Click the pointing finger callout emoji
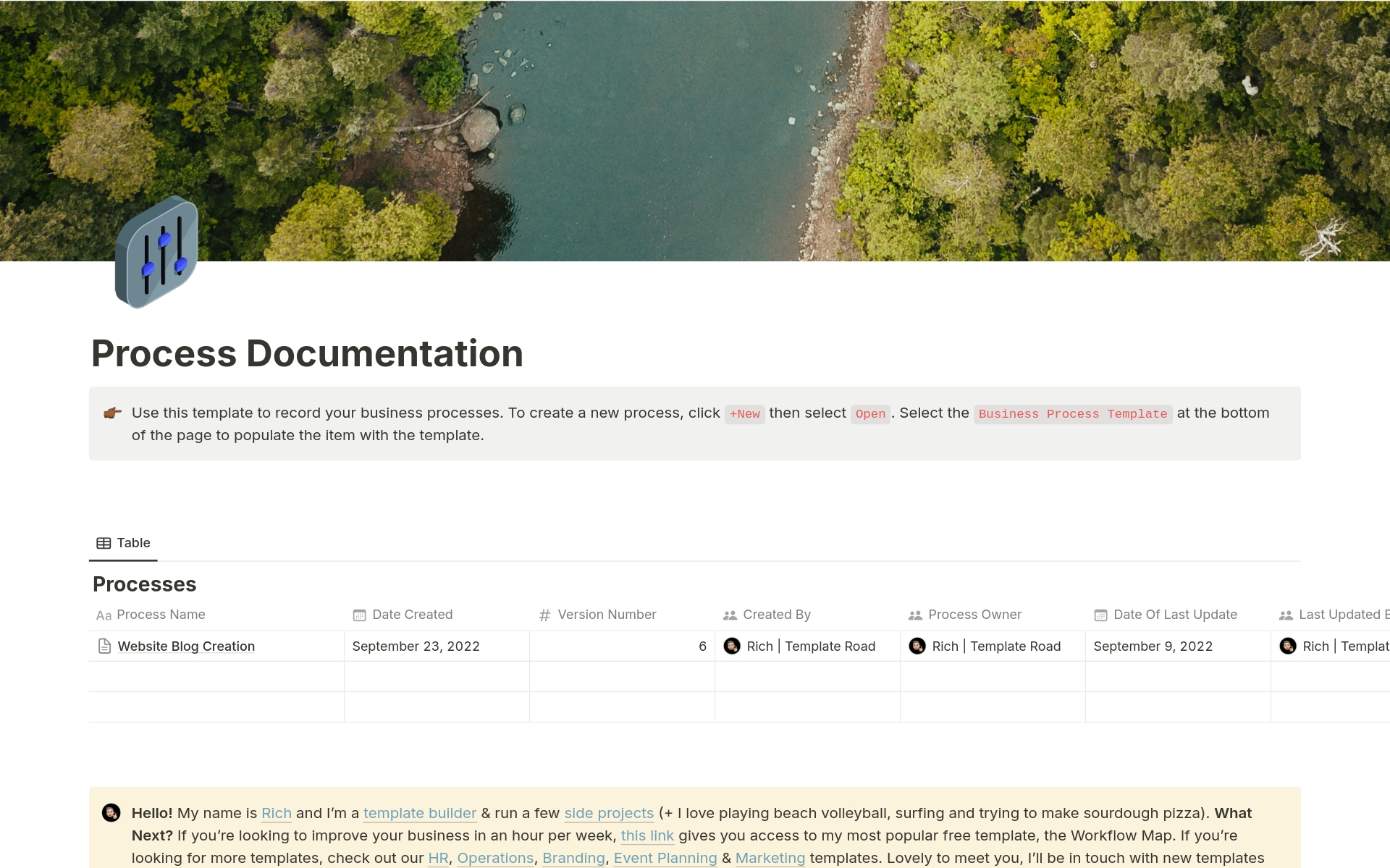Image resolution: width=1390 pixels, height=868 pixels. point(111,413)
